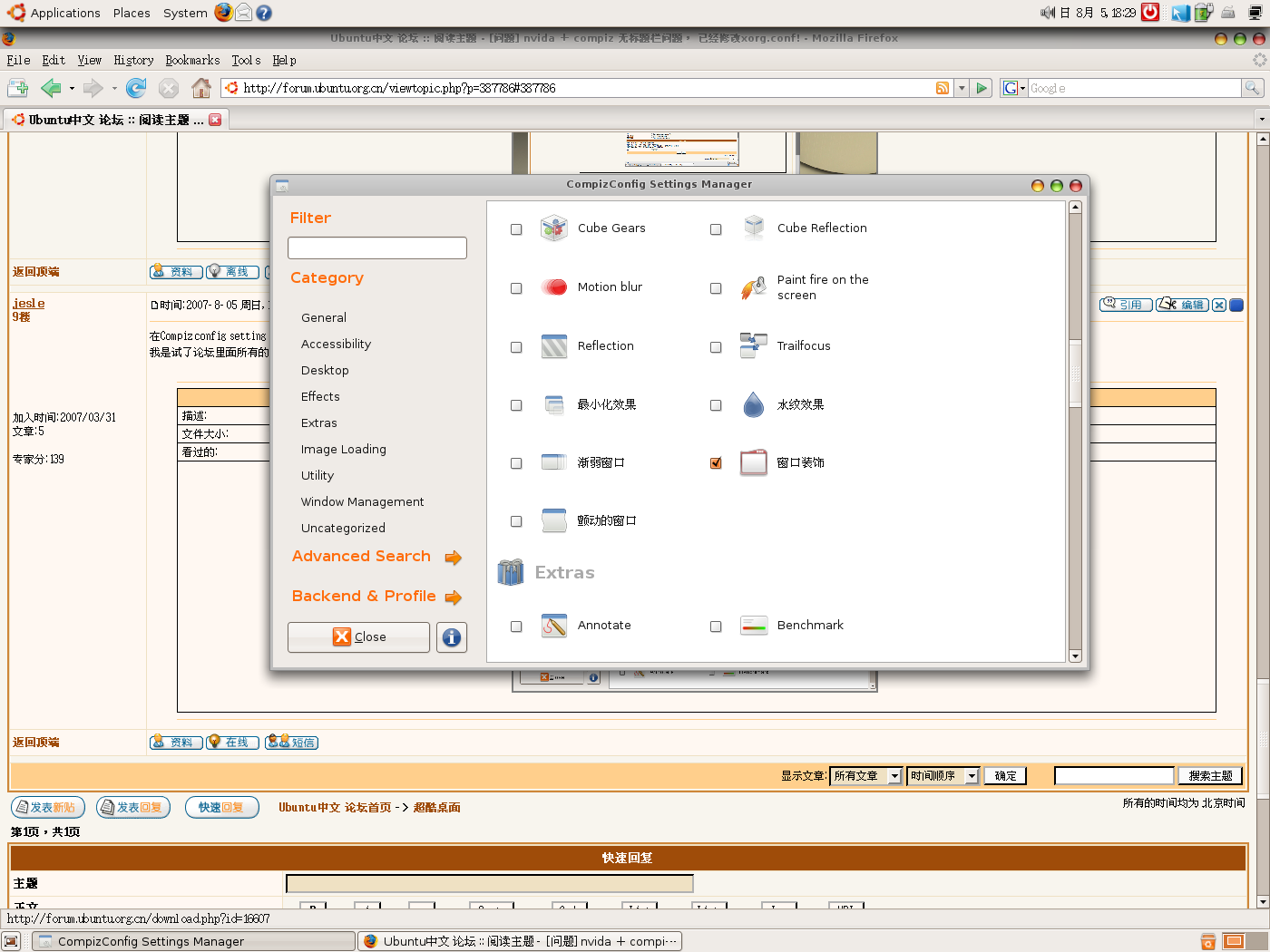Open the tab list dropdown arrow
This screenshot has width=1270, height=952.
1261,119
